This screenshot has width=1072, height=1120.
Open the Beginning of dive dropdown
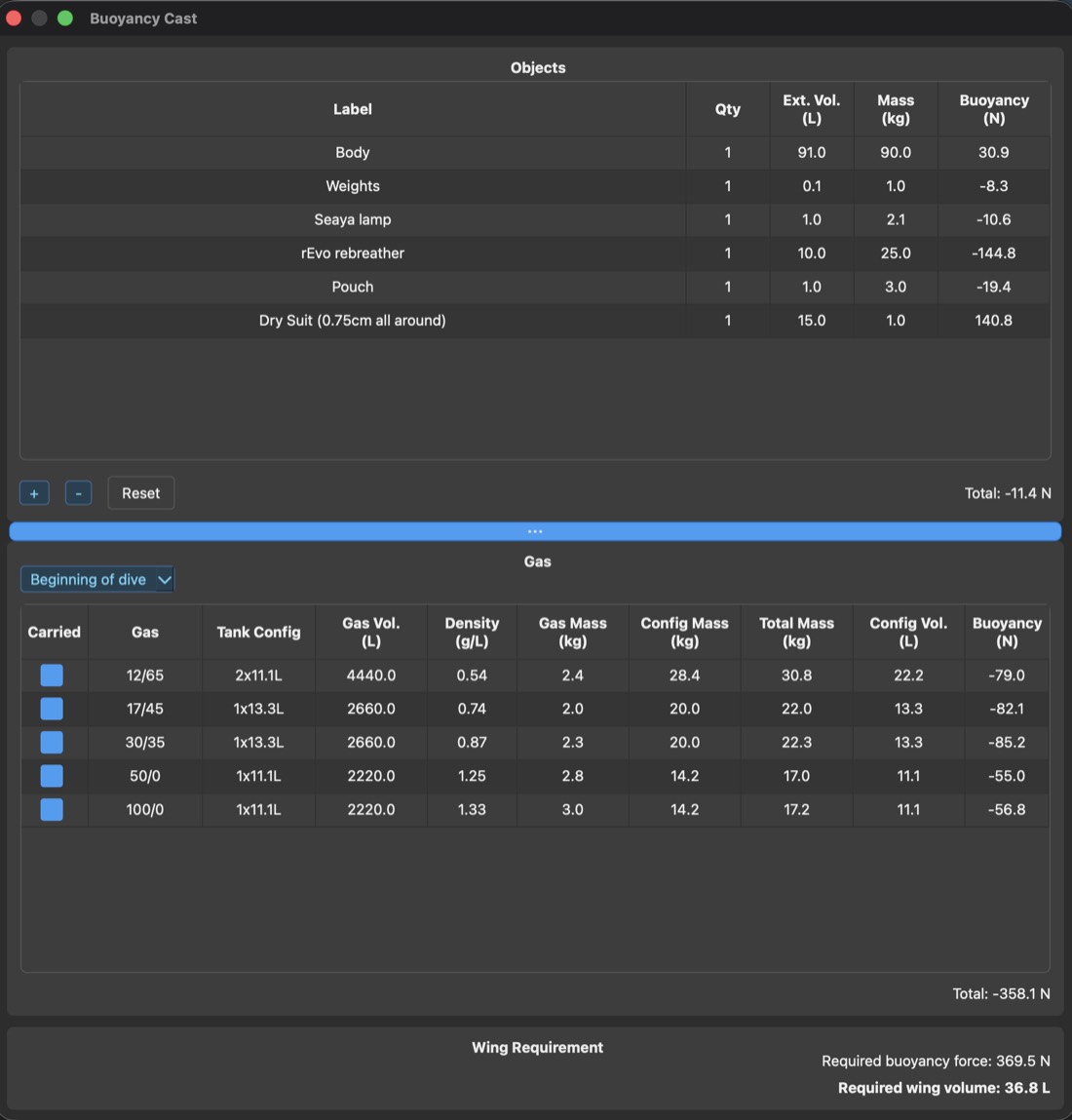97,579
